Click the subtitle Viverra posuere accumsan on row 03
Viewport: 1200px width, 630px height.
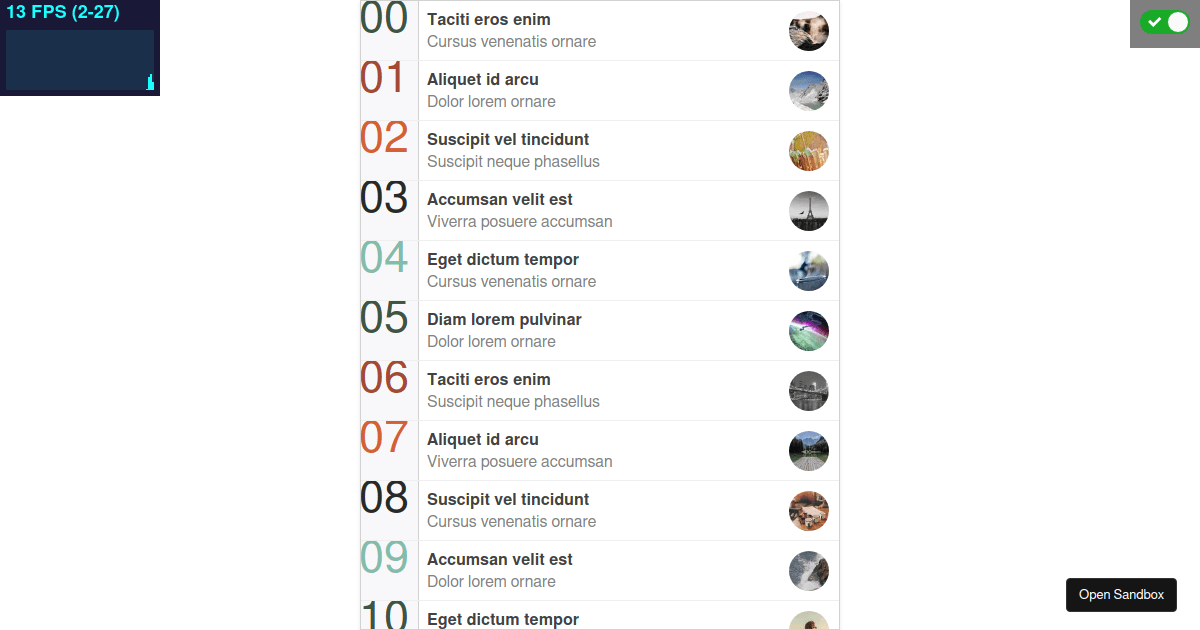point(519,221)
